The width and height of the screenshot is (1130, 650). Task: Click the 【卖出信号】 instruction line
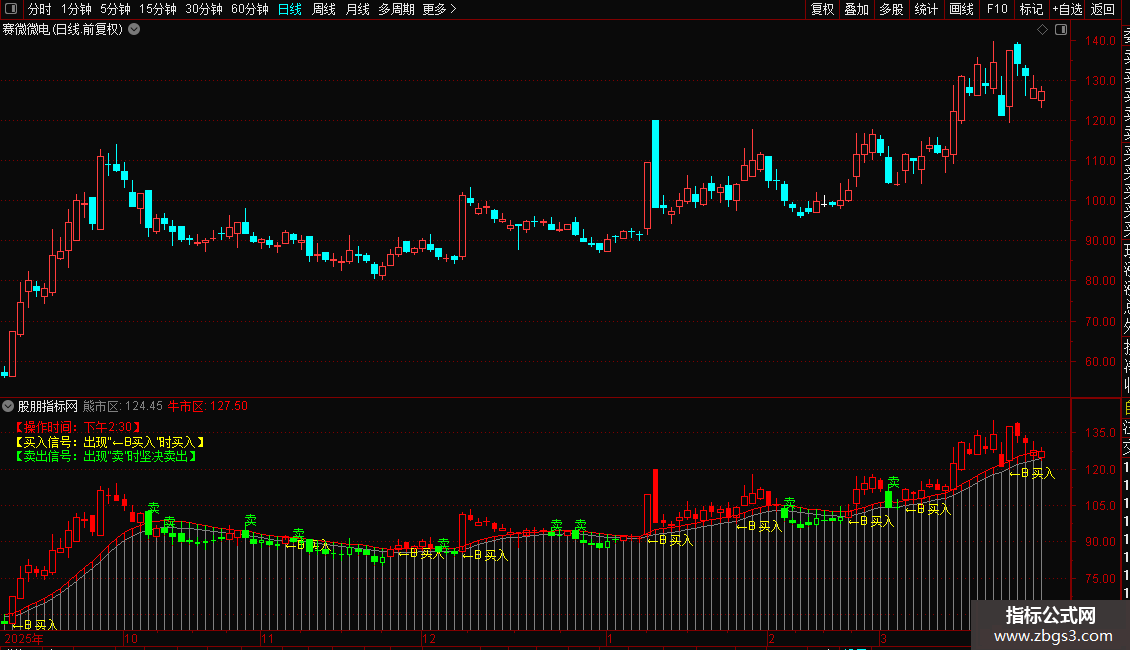click(x=106, y=456)
